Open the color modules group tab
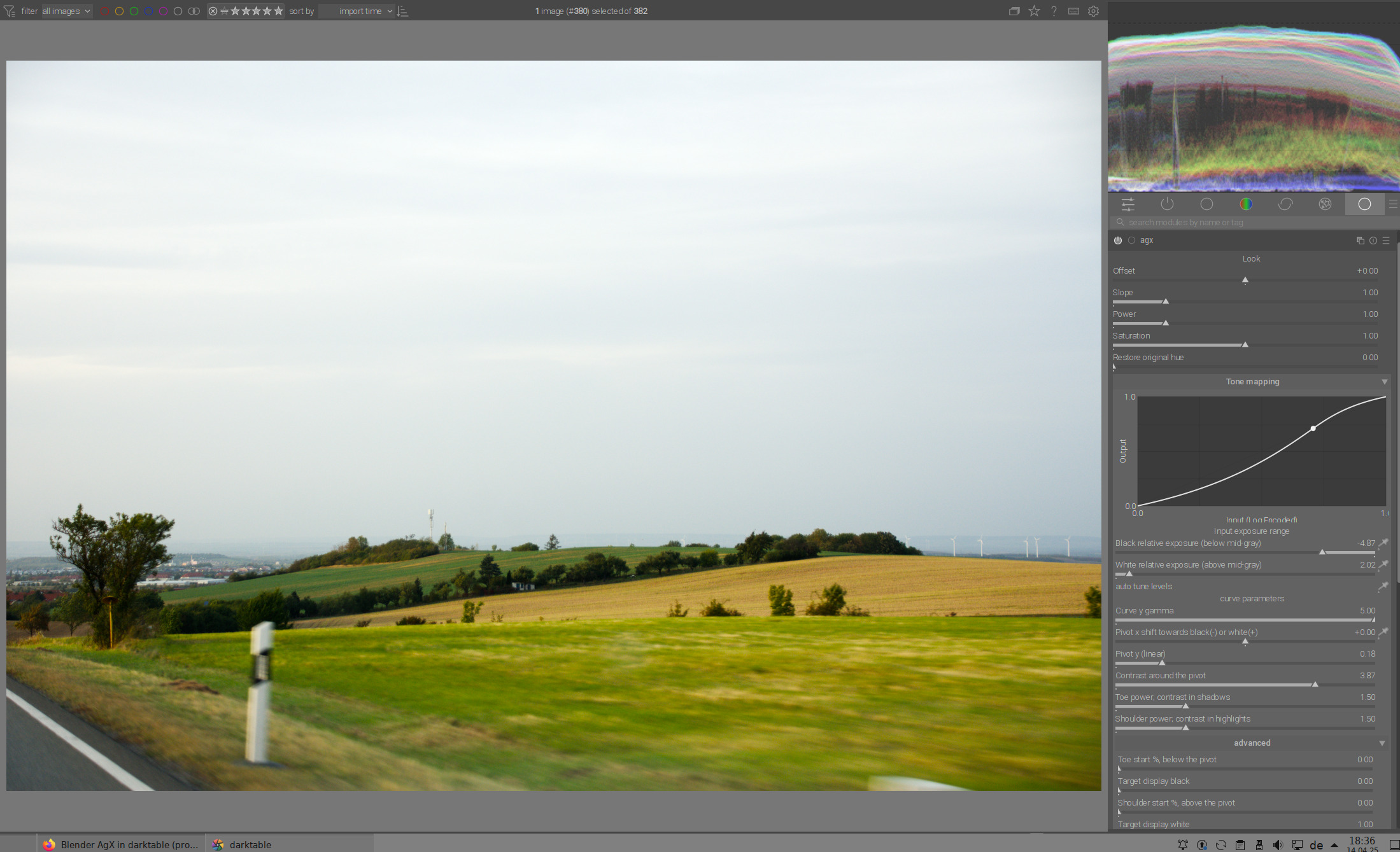Image resolution: width=1400 pixels, height=852 pixels. [x=1246, y=204]
